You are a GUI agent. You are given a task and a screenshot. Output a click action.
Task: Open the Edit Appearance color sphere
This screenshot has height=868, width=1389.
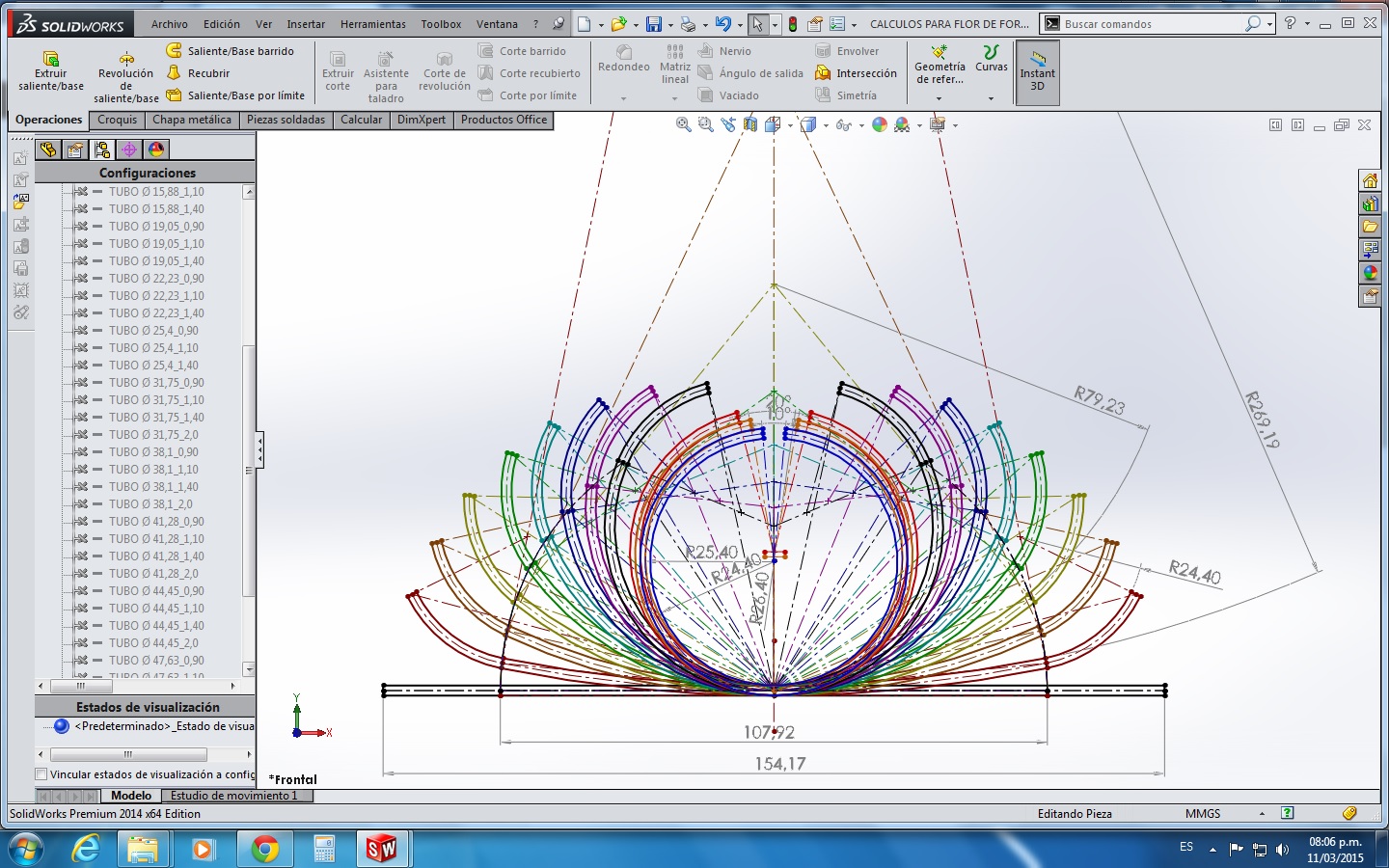[x=880, y=124]
